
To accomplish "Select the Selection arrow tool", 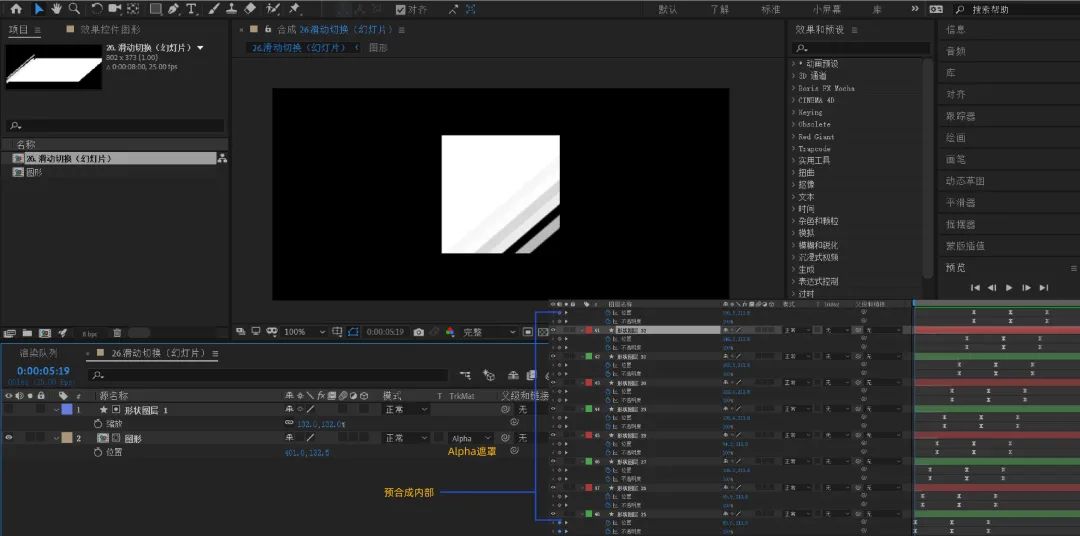I will point(38,9).
